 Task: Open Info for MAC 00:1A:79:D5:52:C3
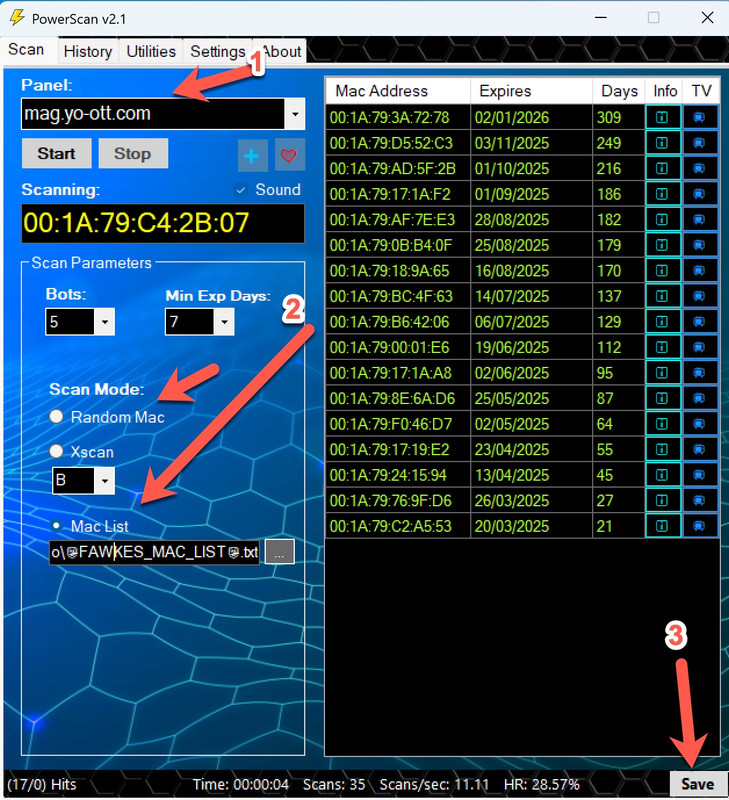[x=663, y=143]
